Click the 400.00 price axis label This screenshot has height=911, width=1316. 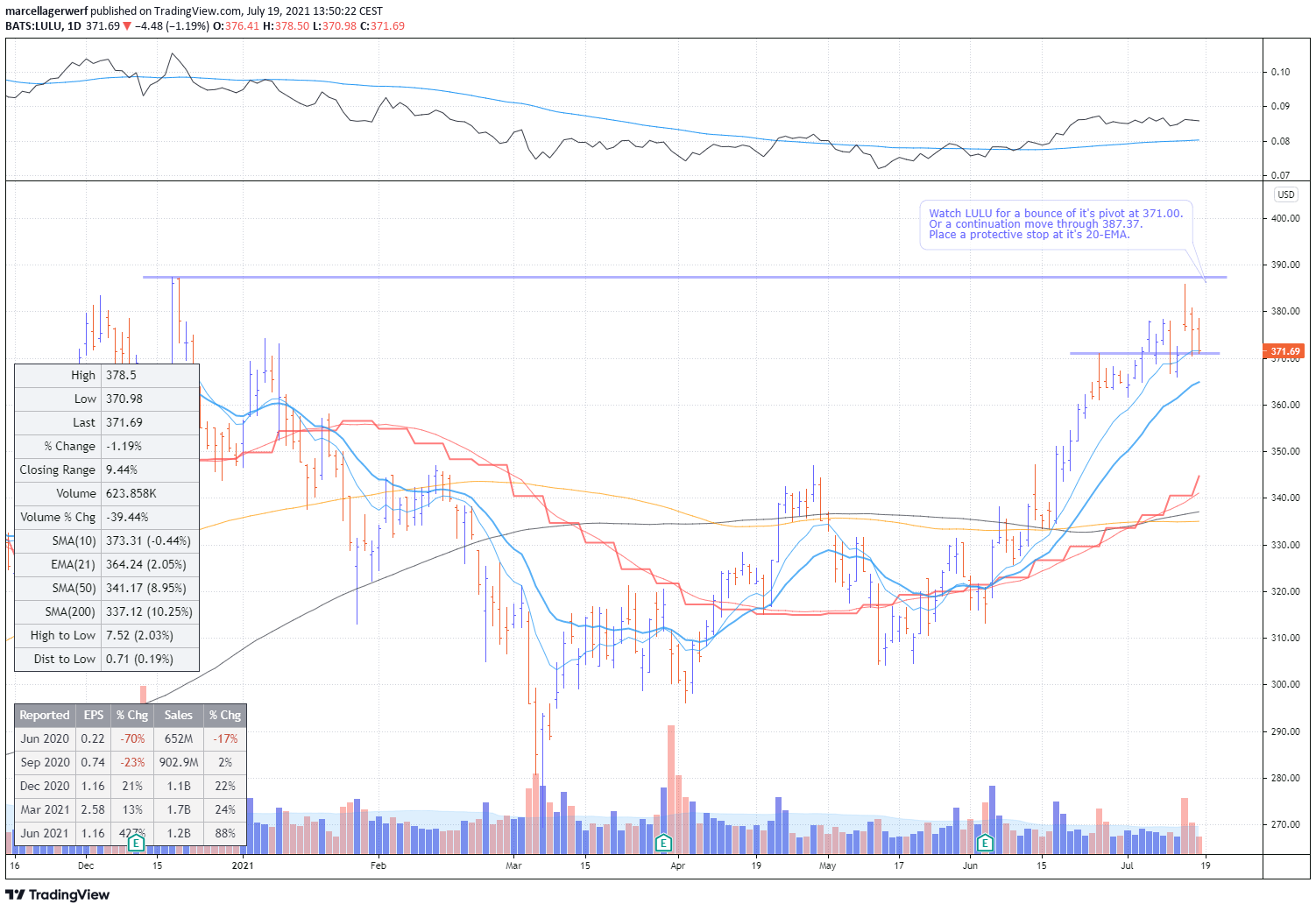coord(1285,218)
